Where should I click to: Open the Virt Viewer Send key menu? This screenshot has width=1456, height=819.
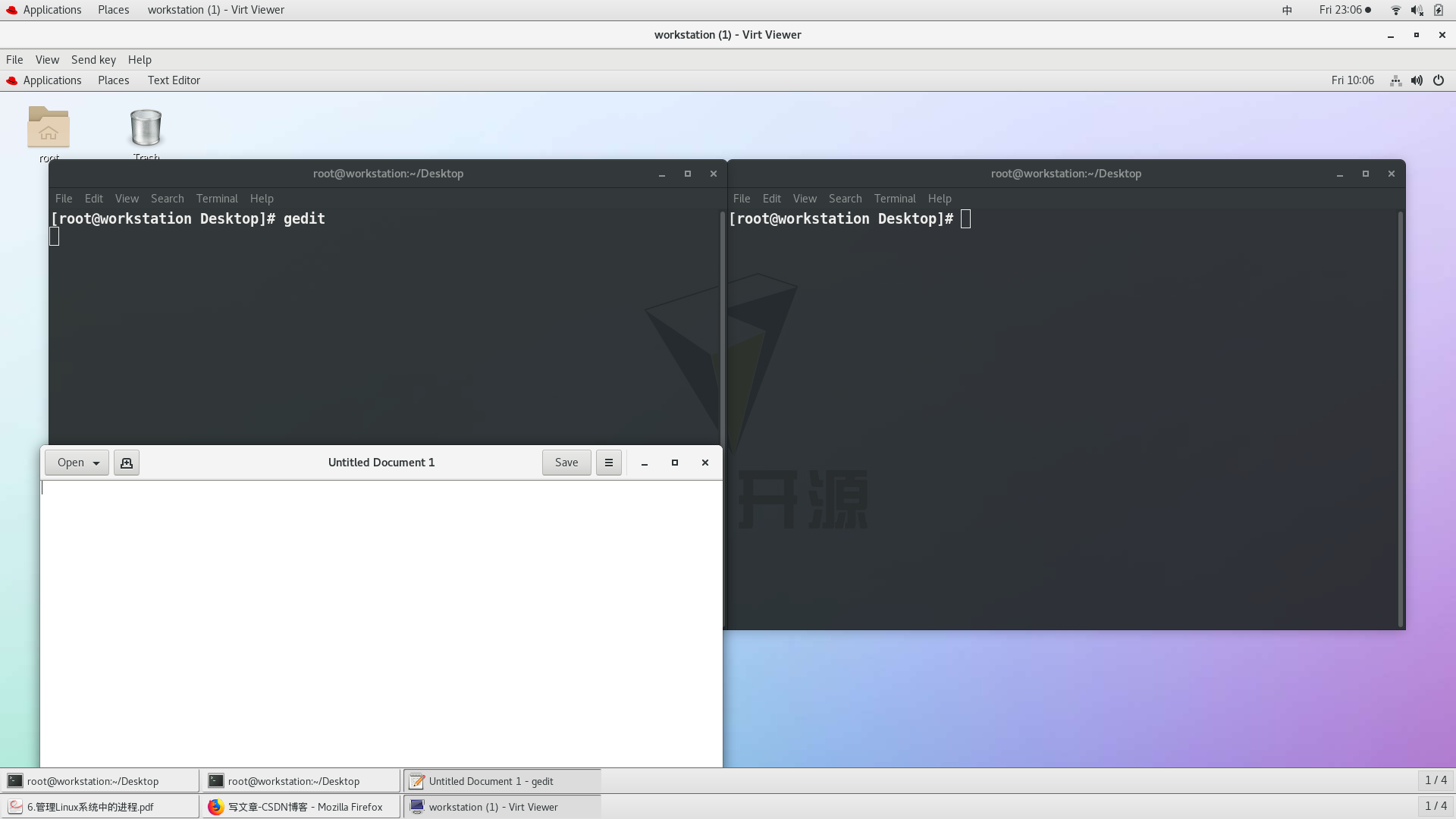pyautogui.click(x=93, y=60)
